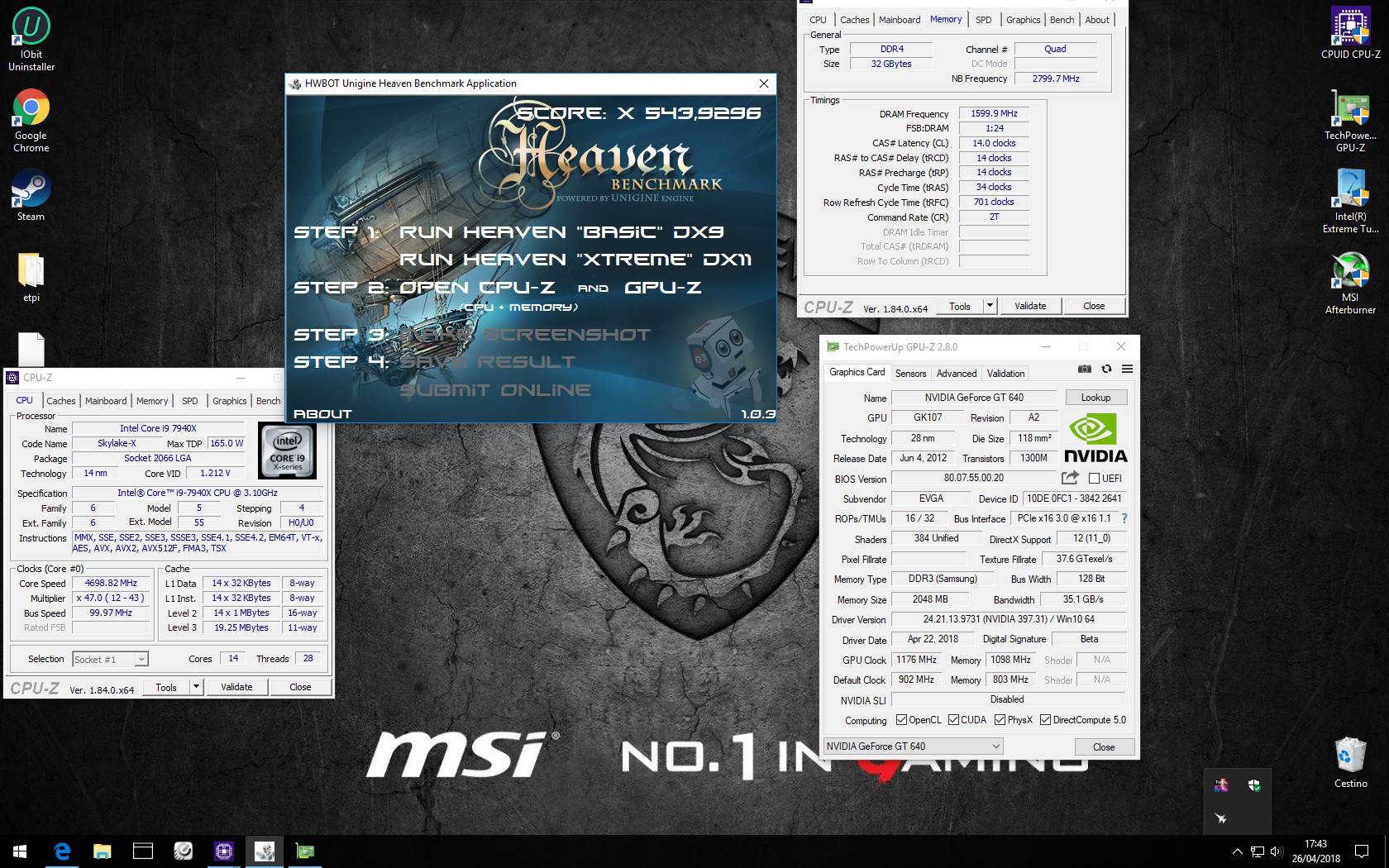Open the Validation tab in GPU-Z

[1005, 374]
